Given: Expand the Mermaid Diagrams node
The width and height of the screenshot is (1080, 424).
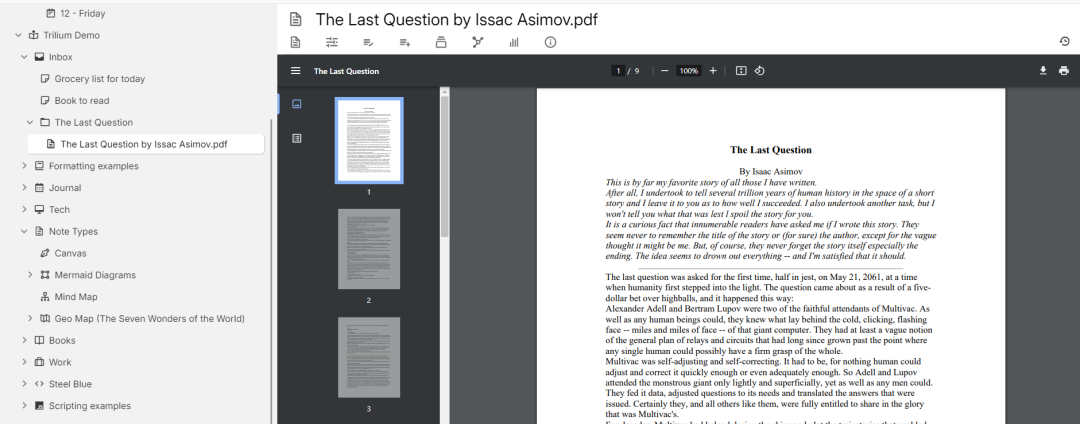Looking at the screenshot, I should point(30,275).
